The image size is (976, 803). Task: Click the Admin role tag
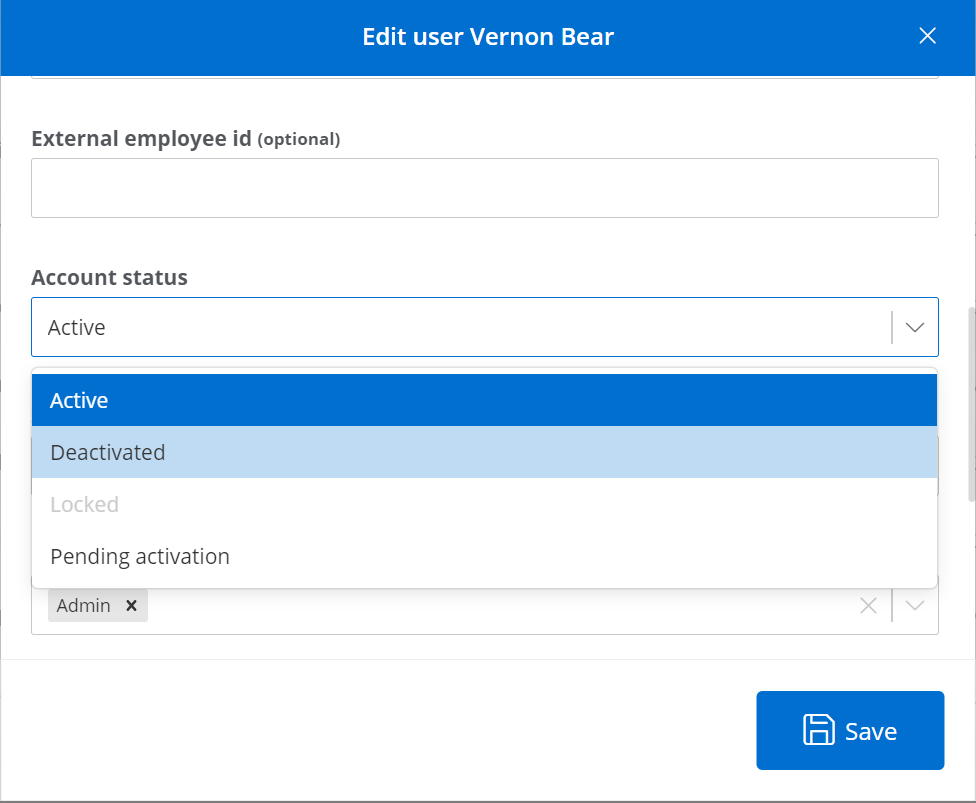click(85, 605)
